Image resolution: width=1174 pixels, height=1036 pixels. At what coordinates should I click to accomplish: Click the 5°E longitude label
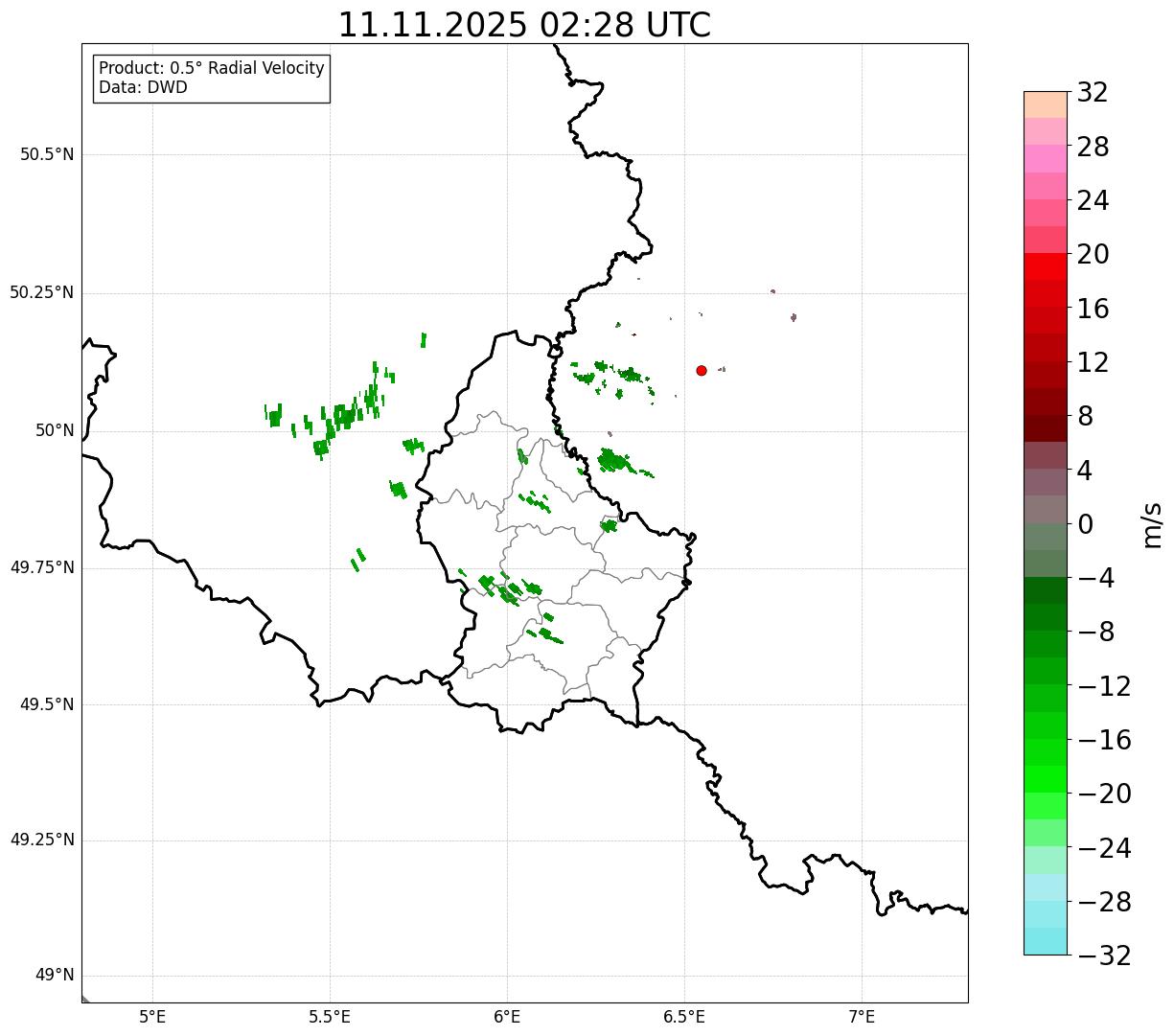pos(152,1017)
